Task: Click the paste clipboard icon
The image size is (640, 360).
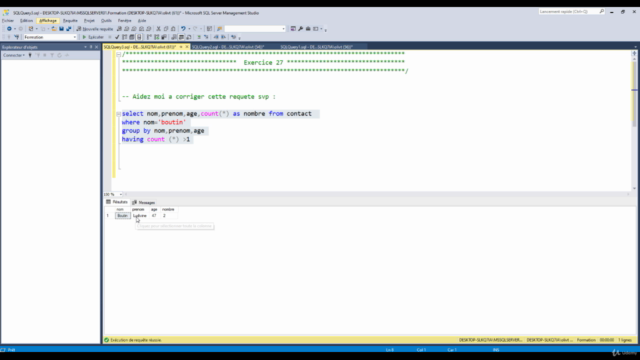Action: [173, 29]
